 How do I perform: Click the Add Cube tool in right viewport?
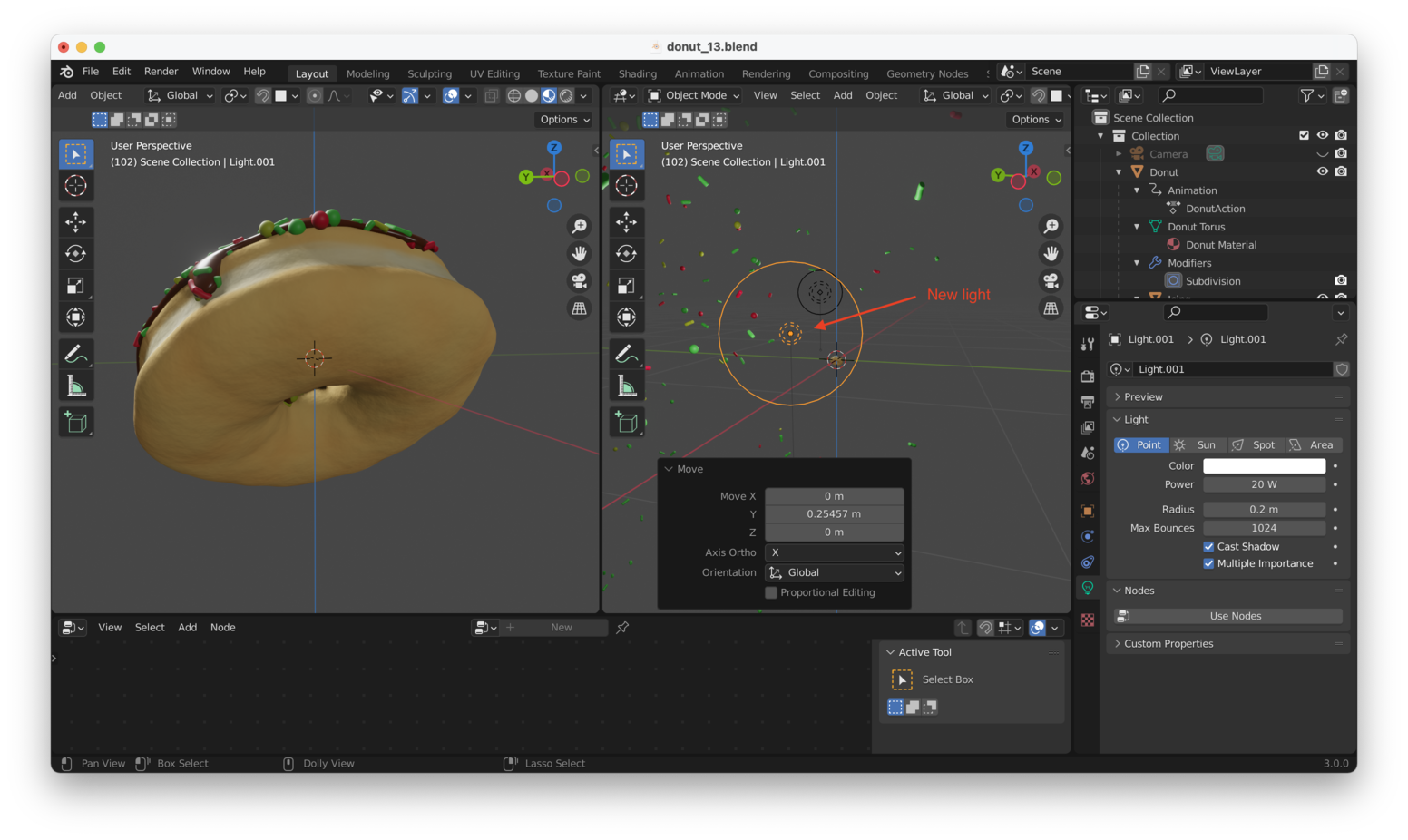(x=626, y=422)
